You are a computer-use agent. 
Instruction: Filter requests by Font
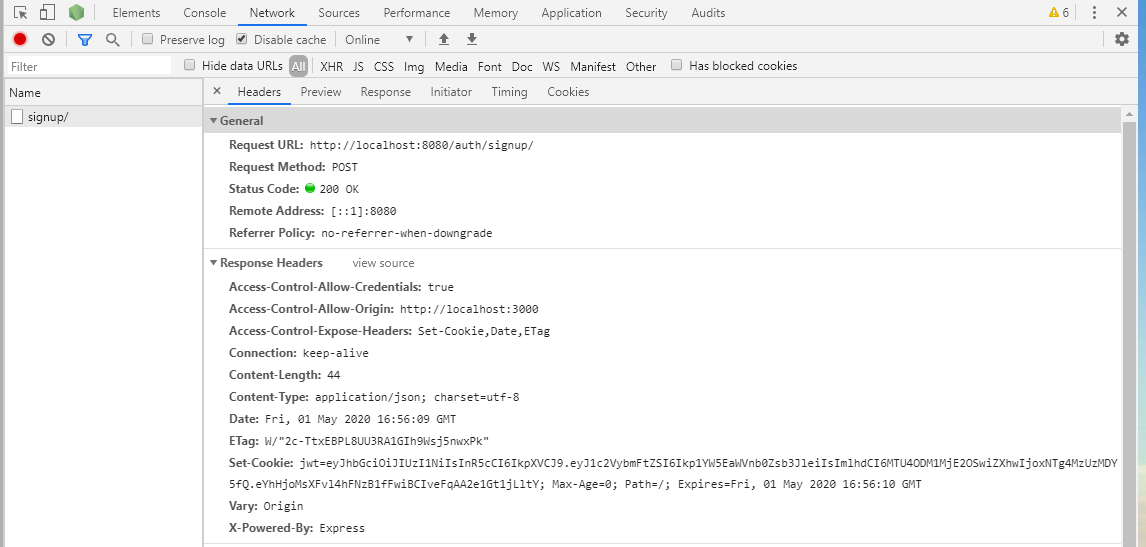490,67
